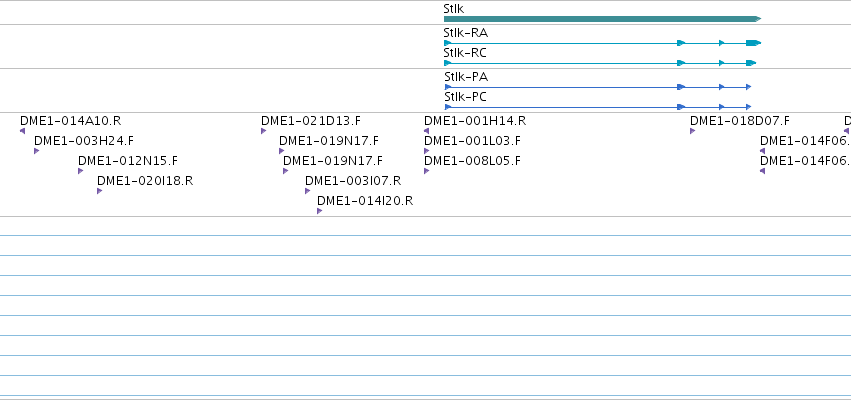The width and height of the screenshot is (851, 400).
Task: Select the lower DME1-019N17.F label
Action: tap(333, 161)
